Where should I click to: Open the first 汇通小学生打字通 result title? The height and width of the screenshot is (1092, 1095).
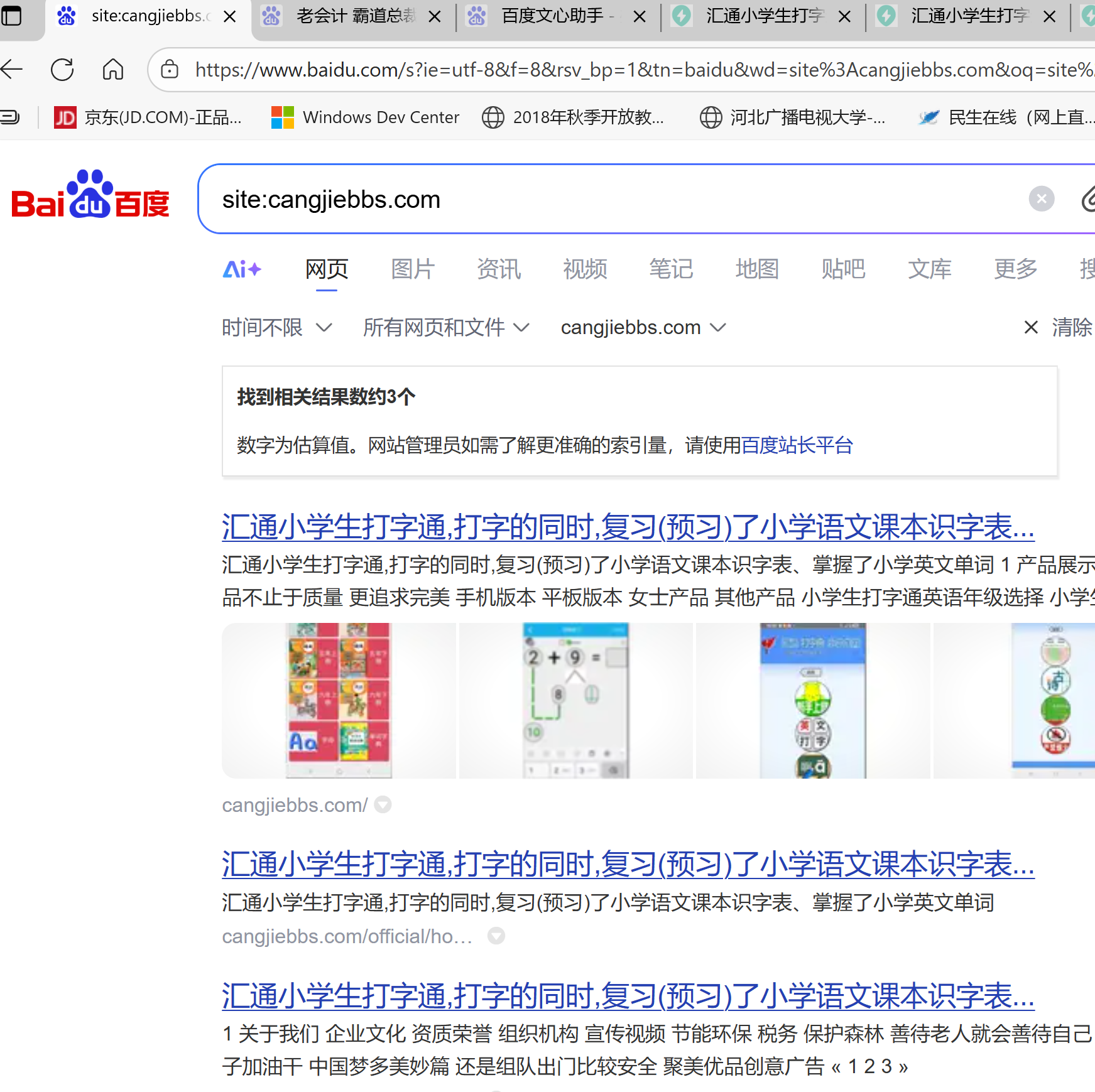[x=628, y=527]
